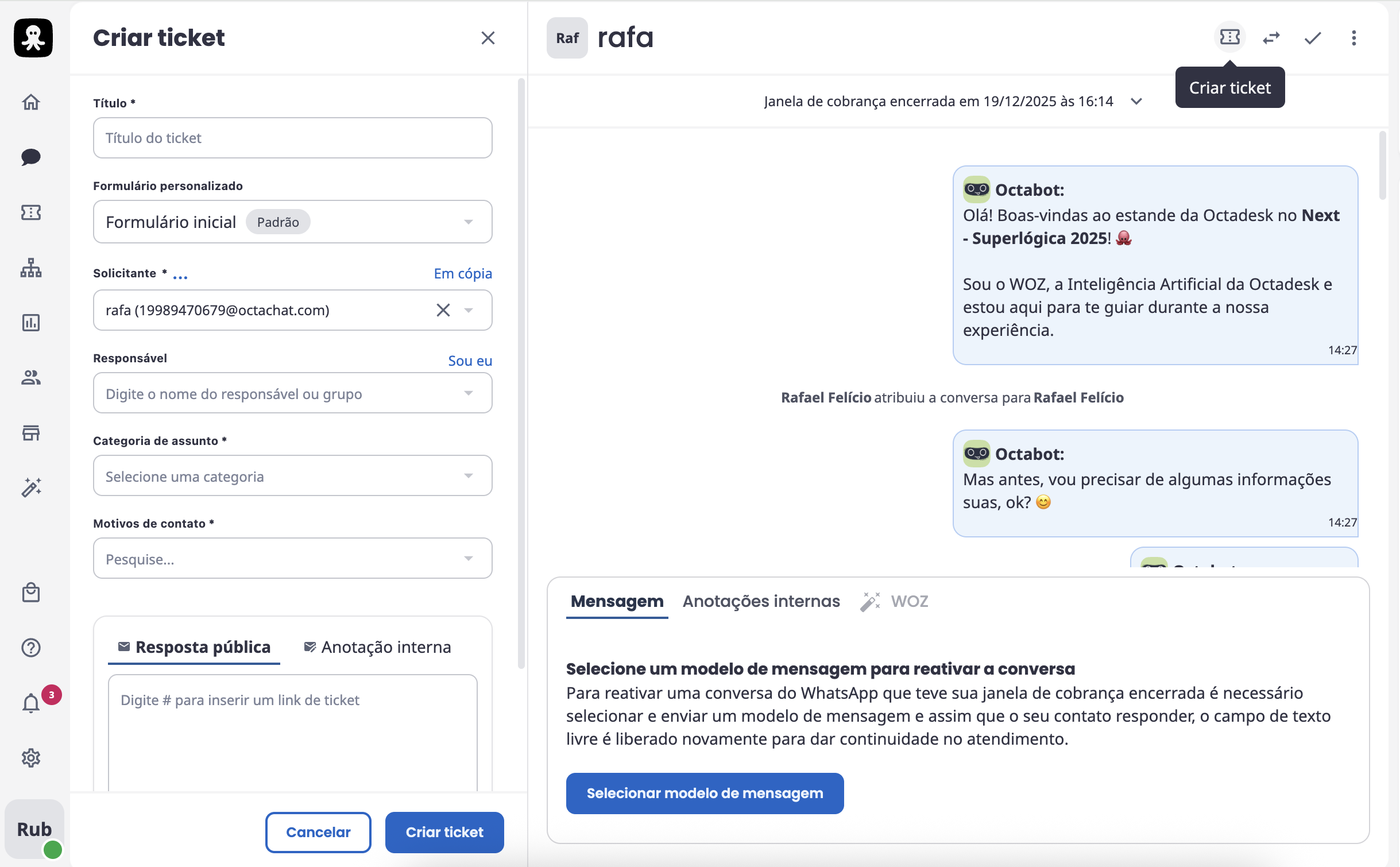Clear the rafa solicitante with X
1400x867 pixels.
tap(443, 310)
